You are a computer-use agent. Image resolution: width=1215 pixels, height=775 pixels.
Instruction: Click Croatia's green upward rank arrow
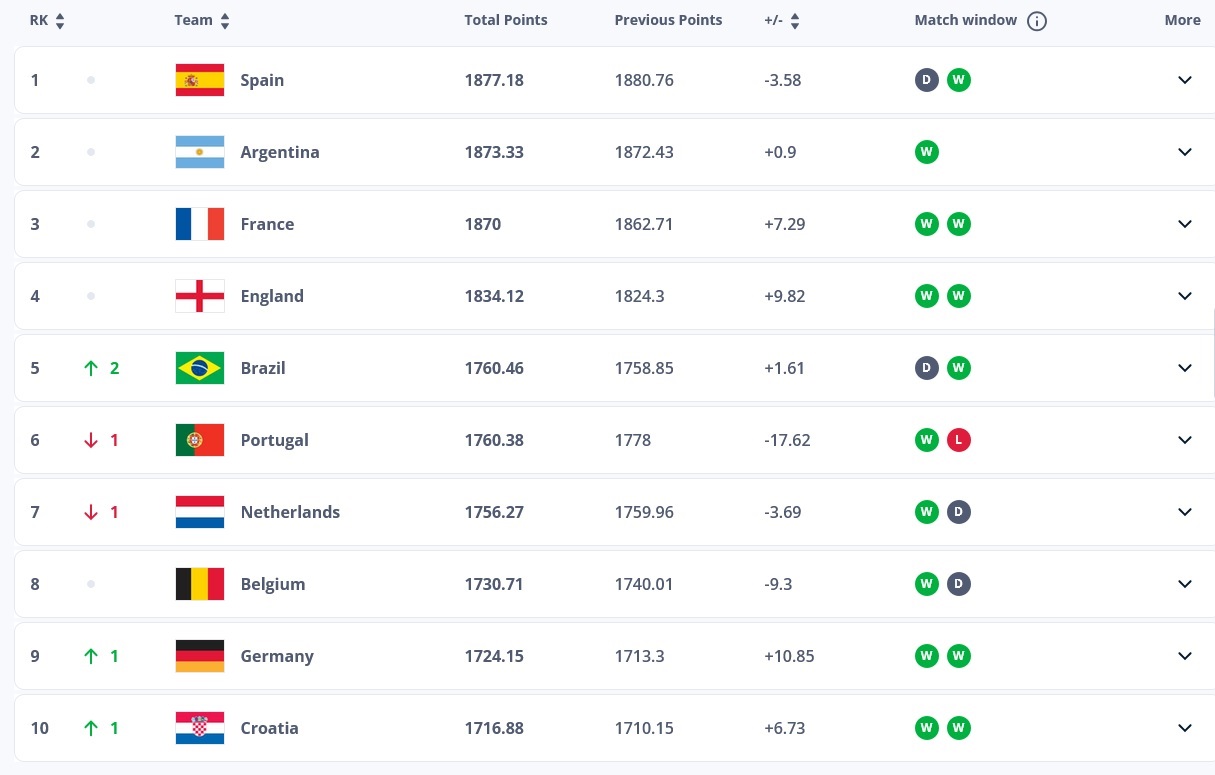[x=89, y=728]
